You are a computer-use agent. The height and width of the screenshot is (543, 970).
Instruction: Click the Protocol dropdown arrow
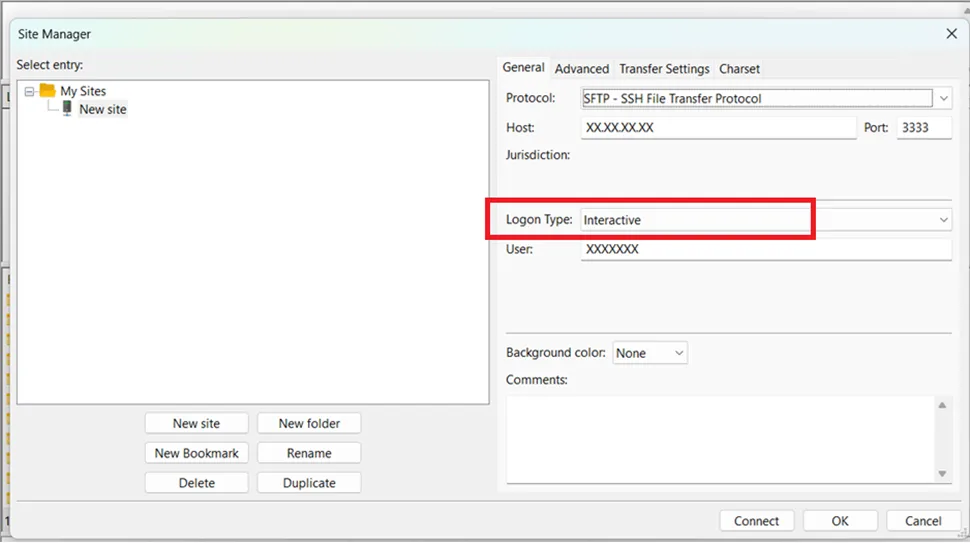coord(943,98)
